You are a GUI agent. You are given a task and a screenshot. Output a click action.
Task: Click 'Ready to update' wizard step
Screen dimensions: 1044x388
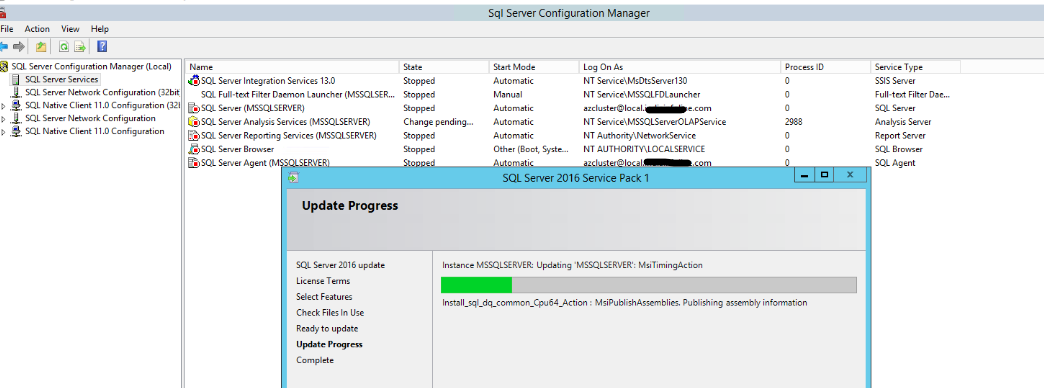[x=327, y=329]
